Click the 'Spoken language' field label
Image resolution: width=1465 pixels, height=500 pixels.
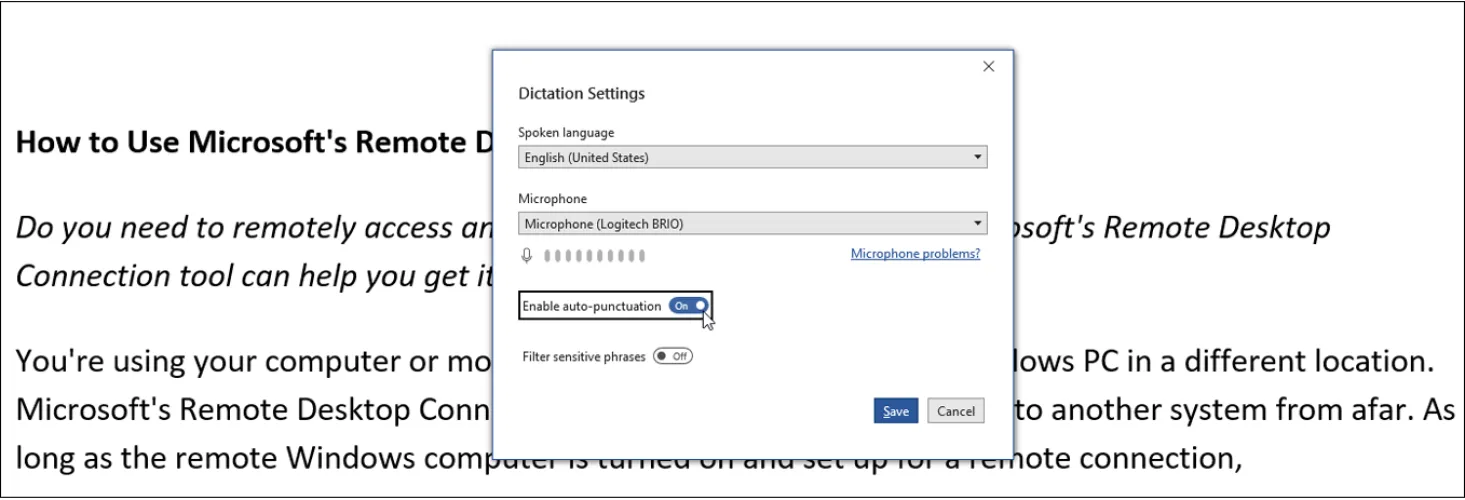pyautogui.click(x=566, y=132)
